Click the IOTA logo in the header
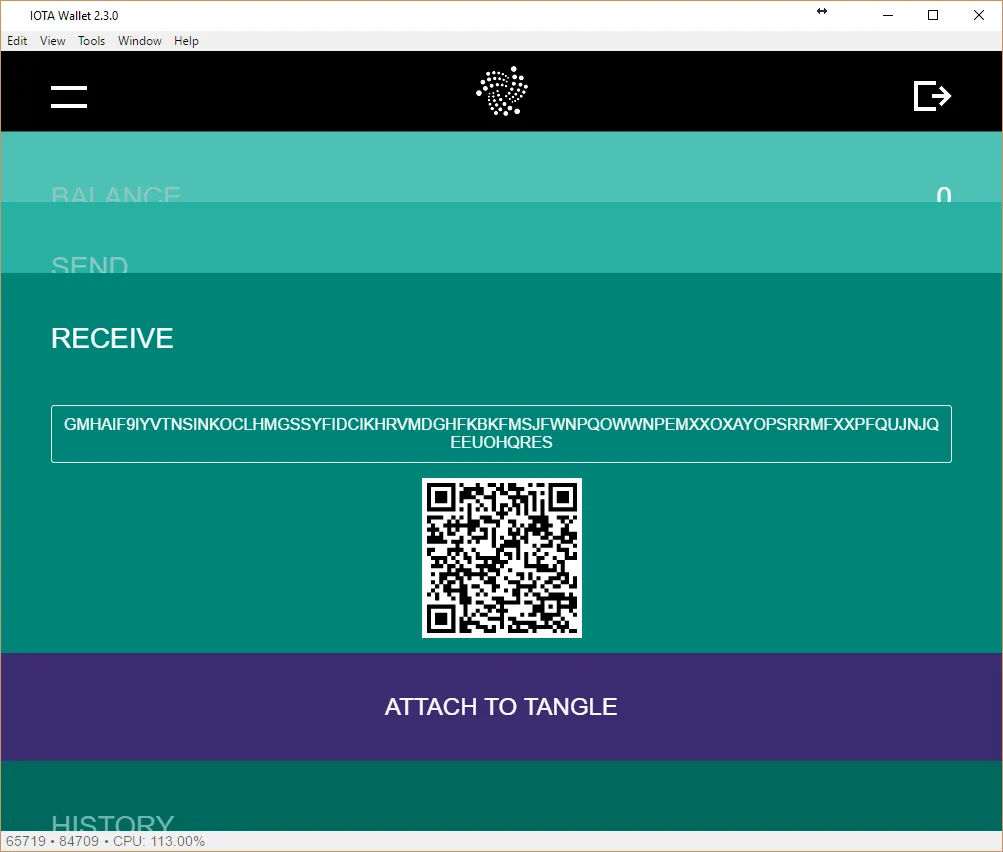This screenshot has width=1003, height=852. 502,91
